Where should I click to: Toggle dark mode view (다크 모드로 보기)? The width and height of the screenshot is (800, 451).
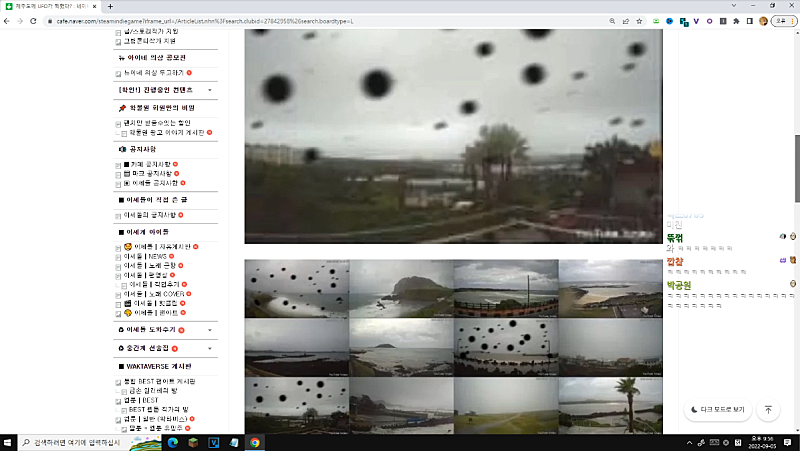click(717, 410)
